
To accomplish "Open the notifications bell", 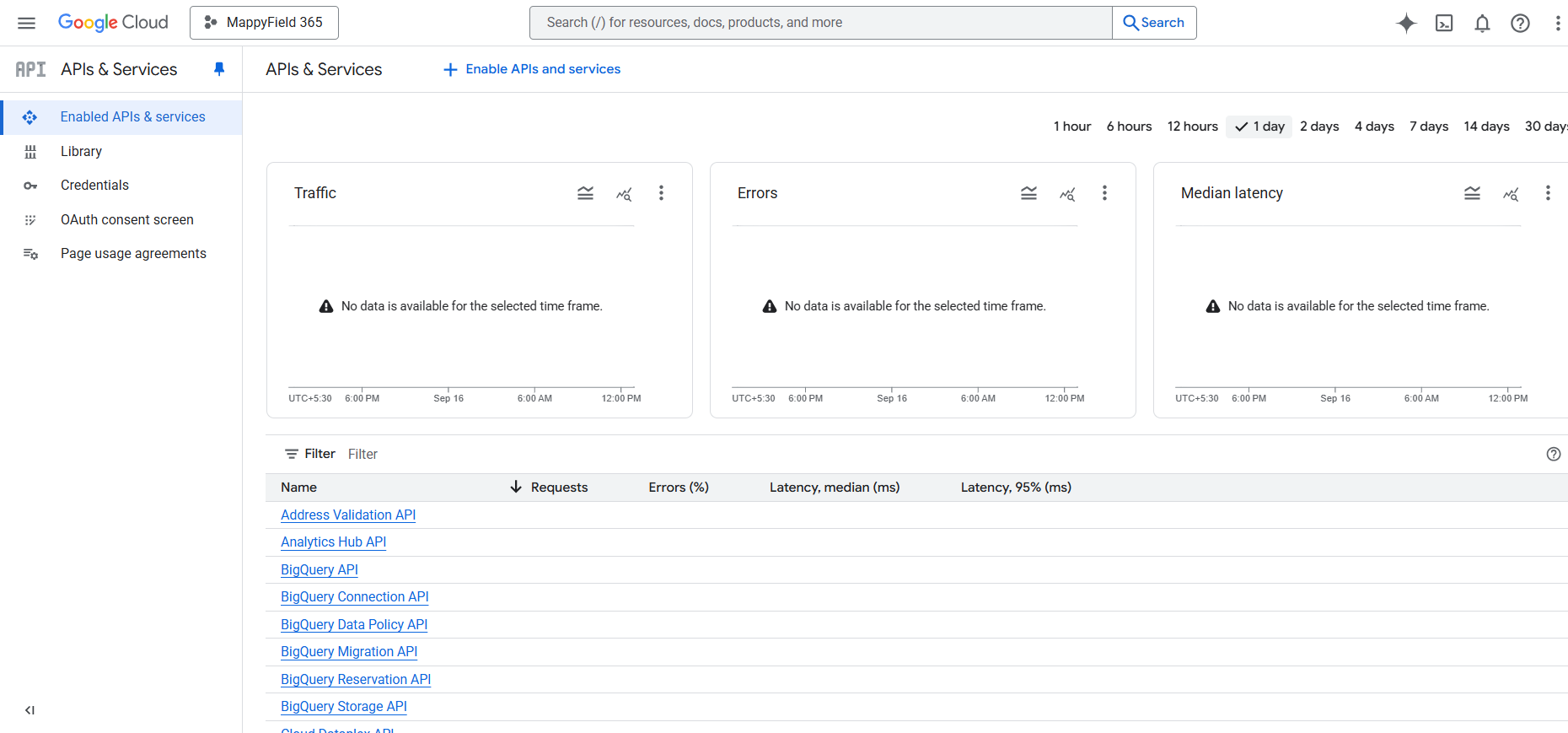I will tap(1482, 23).
